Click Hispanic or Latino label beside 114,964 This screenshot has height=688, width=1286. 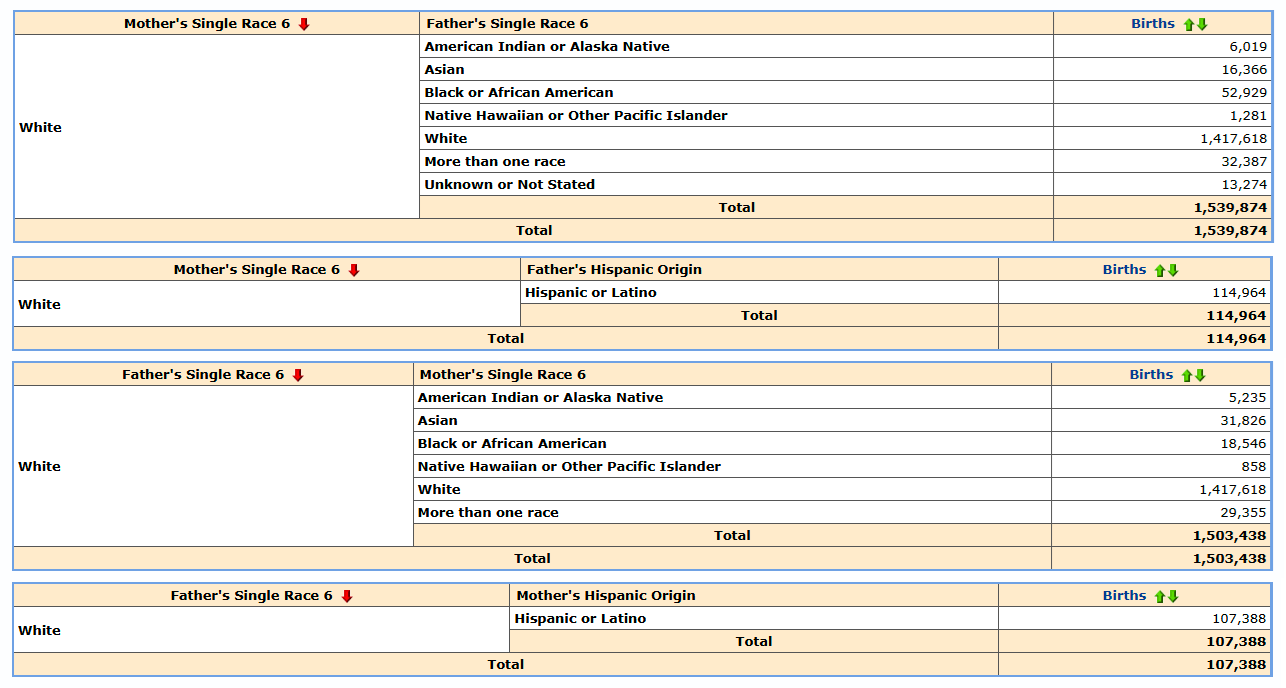[x=591, y=292]
